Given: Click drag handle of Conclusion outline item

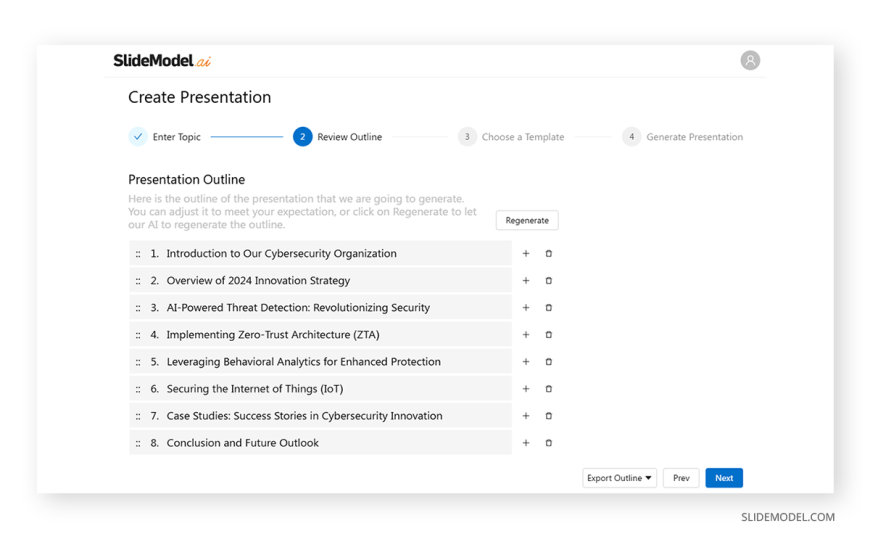Looking at the screenshot, I should pyautogui.click(x=138, y=443).
